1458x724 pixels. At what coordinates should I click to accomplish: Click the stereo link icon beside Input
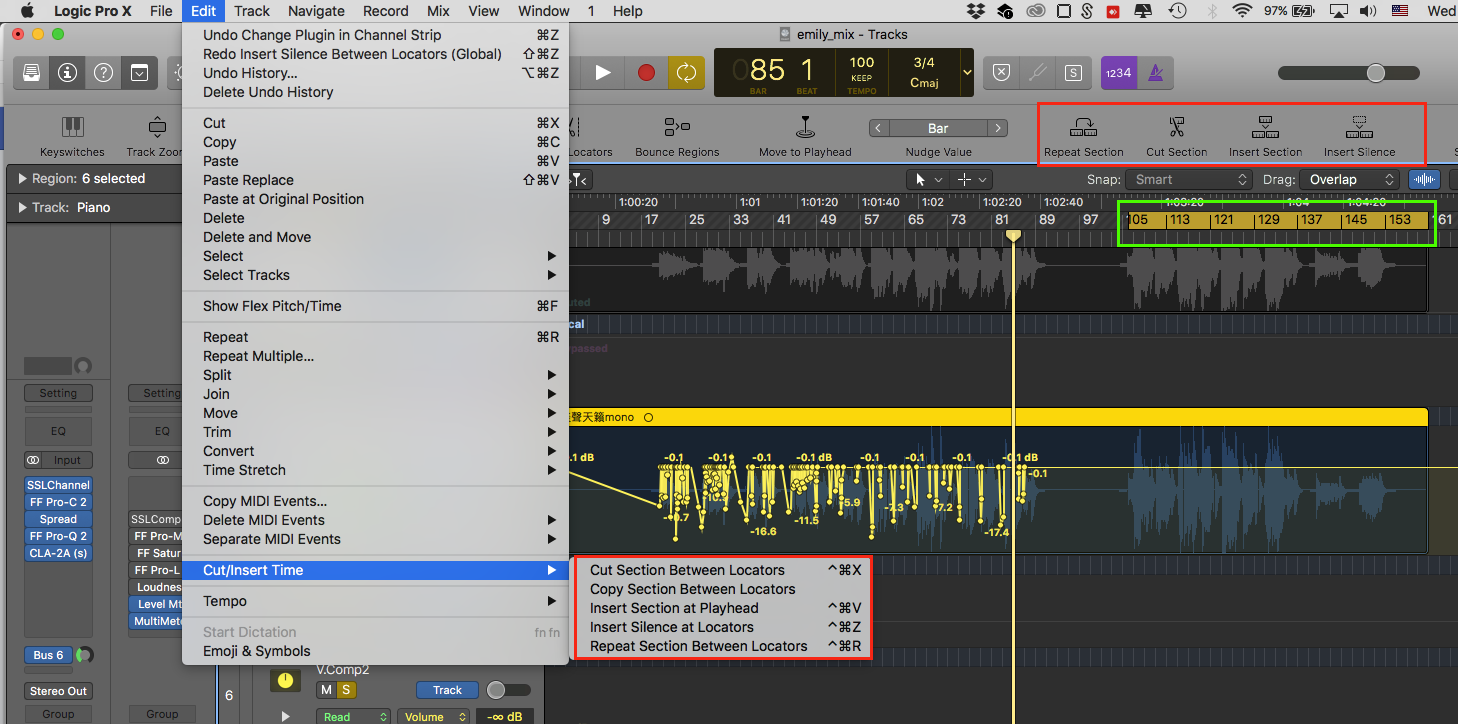point(33,460)
